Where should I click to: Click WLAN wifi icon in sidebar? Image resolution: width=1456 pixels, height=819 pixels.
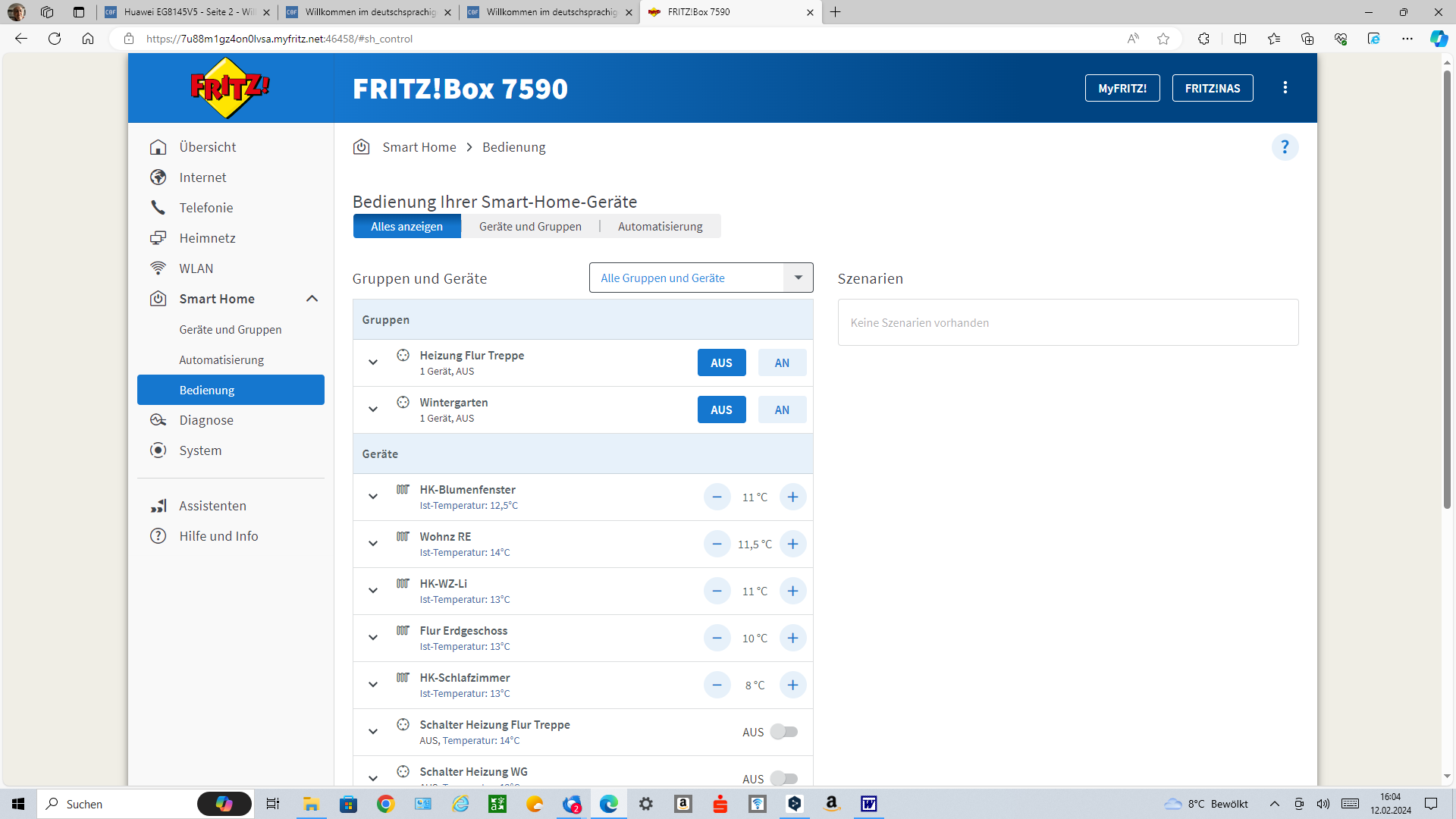[158, 268]
